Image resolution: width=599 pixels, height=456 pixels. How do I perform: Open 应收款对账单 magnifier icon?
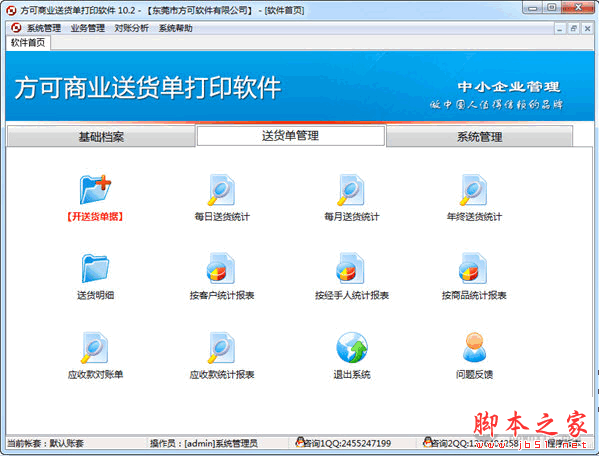point(95,348)
